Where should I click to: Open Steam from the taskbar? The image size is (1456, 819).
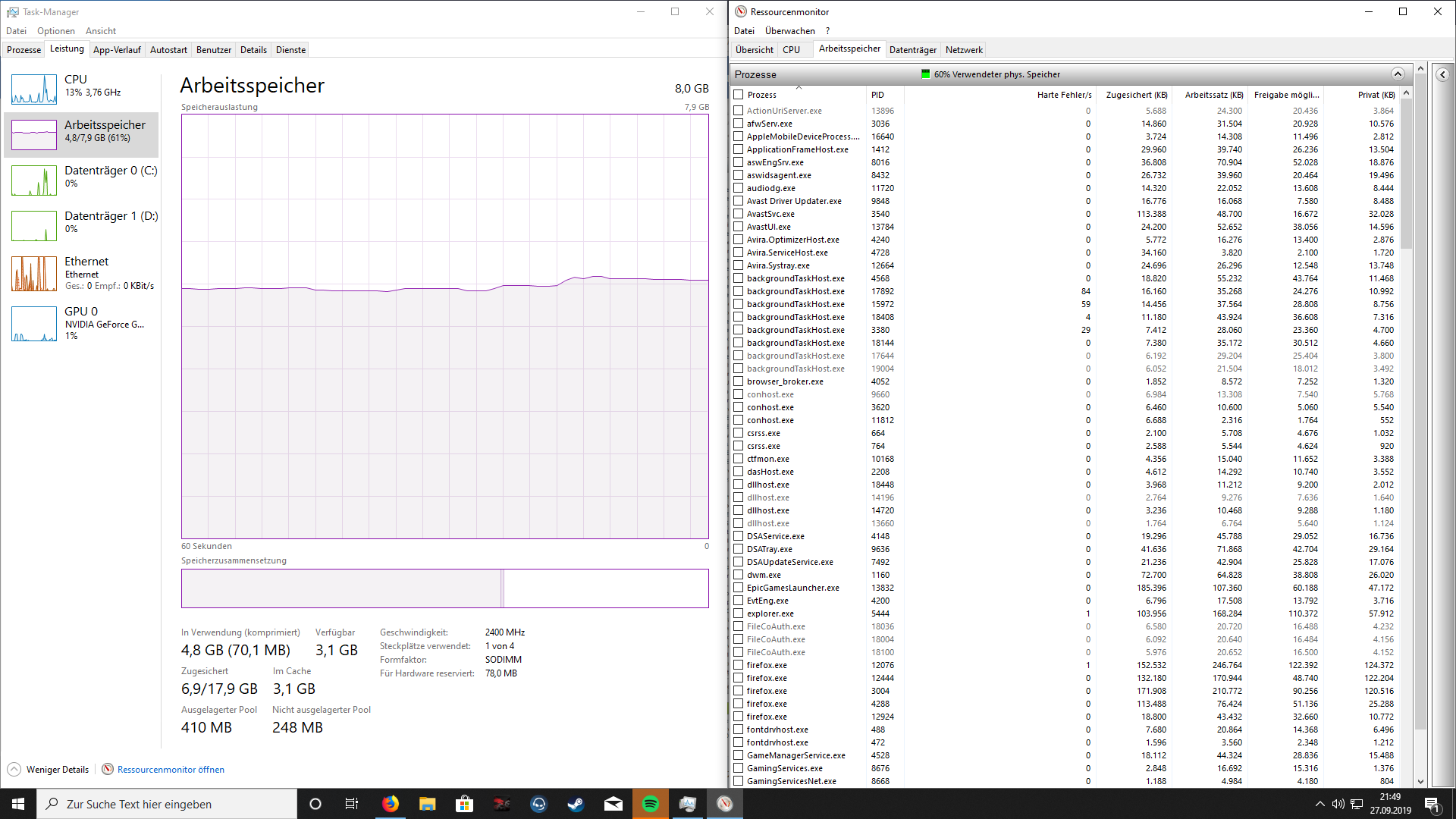[x=576, y=804]
